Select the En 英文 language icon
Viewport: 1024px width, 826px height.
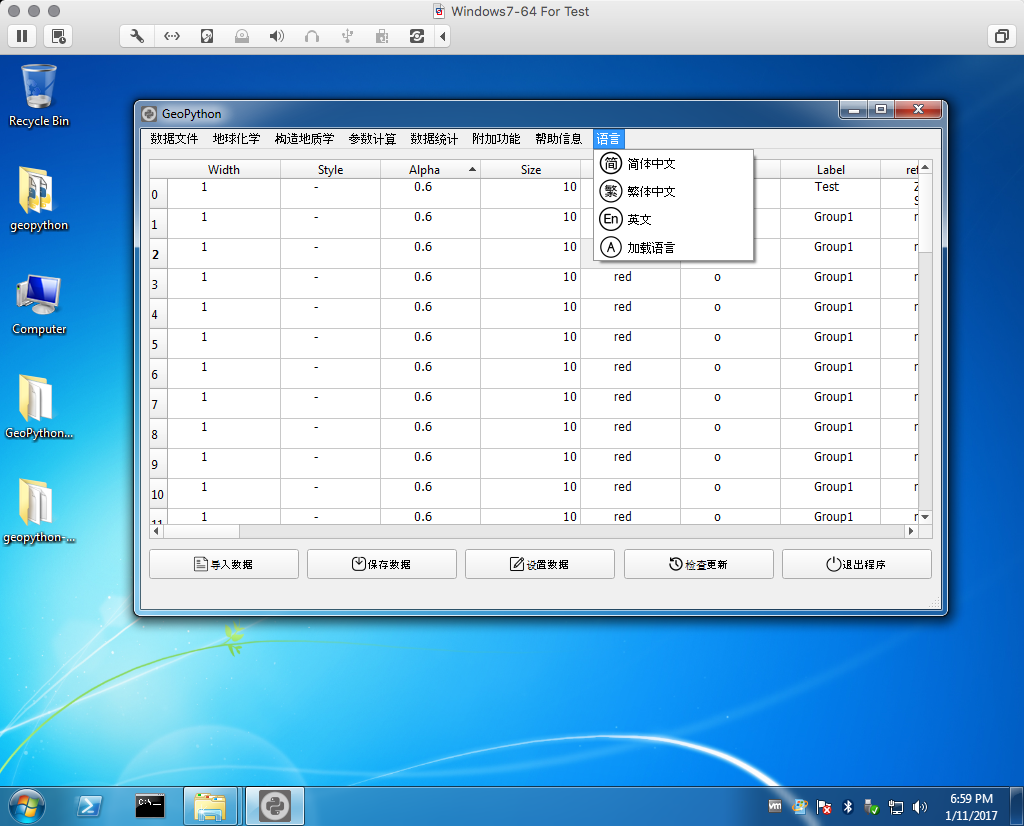point(611,219)
